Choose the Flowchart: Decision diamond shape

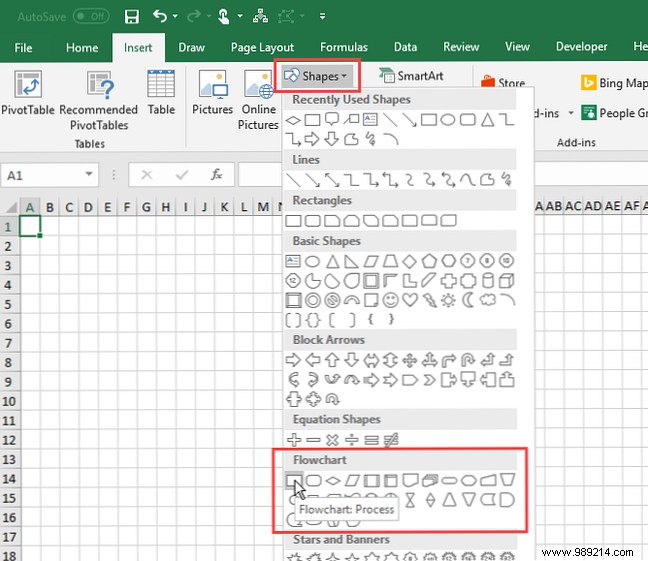pos(332,480)
